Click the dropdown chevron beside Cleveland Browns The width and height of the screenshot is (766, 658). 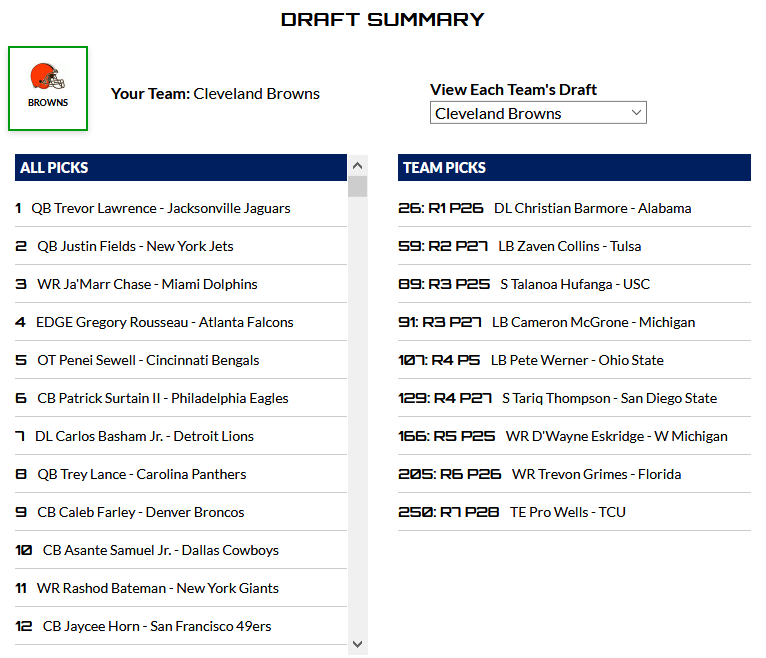(x=636, y=112)
